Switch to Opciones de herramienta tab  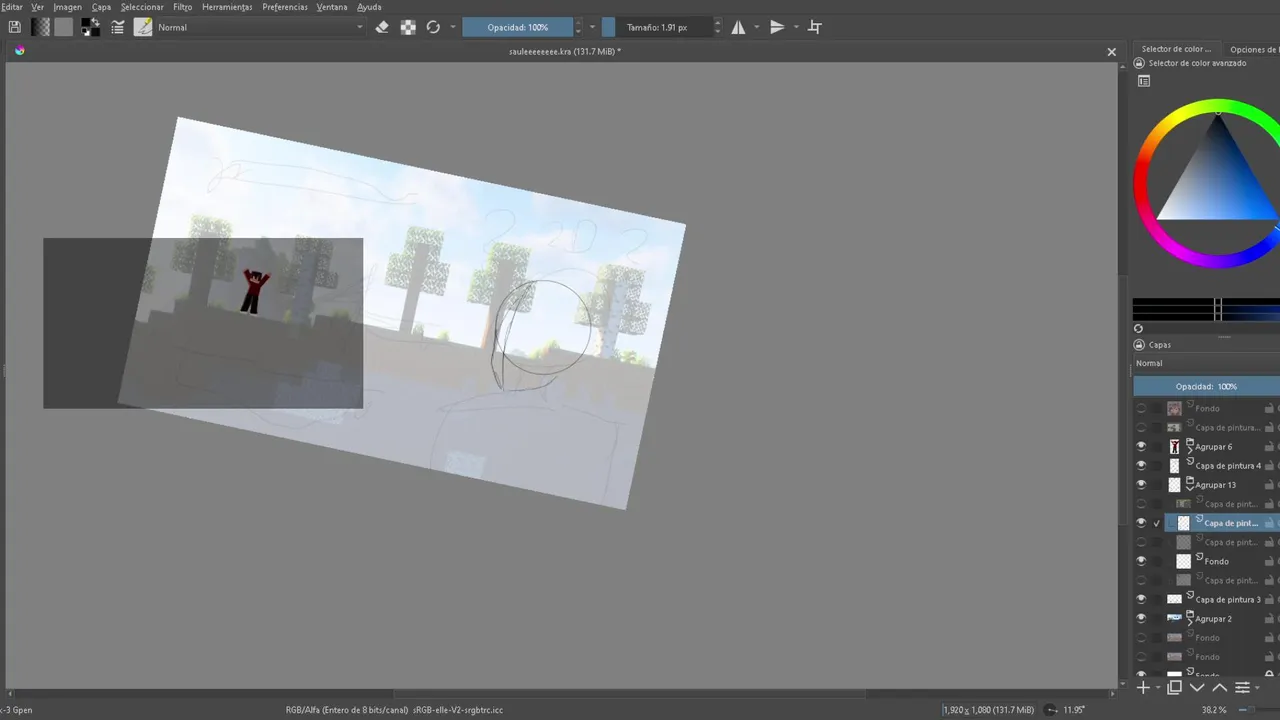tap(1252, 49)
